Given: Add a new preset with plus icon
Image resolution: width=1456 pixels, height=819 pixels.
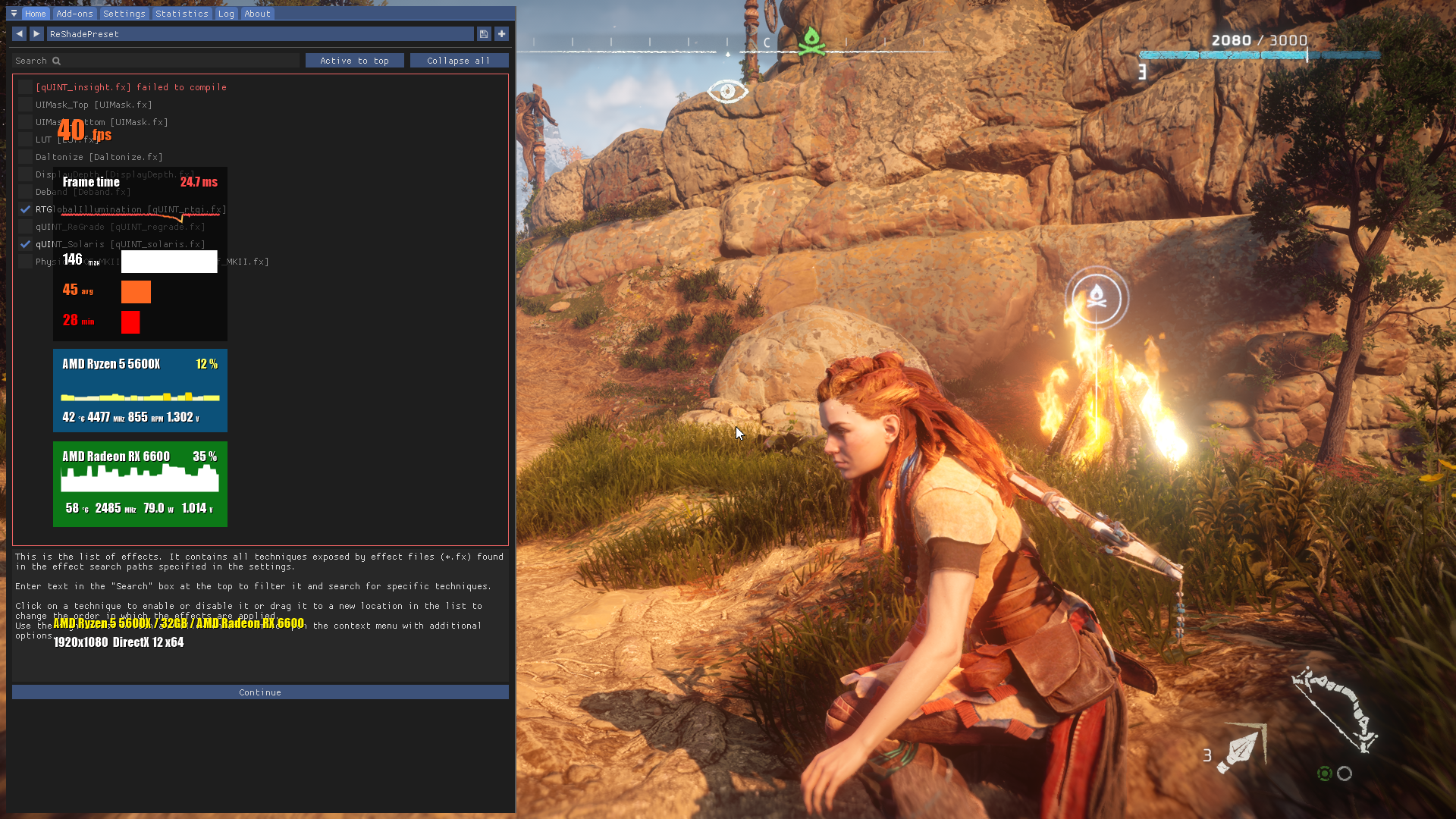Looking at the screenshot, I should pyautogui.click(x=501, y=34).
